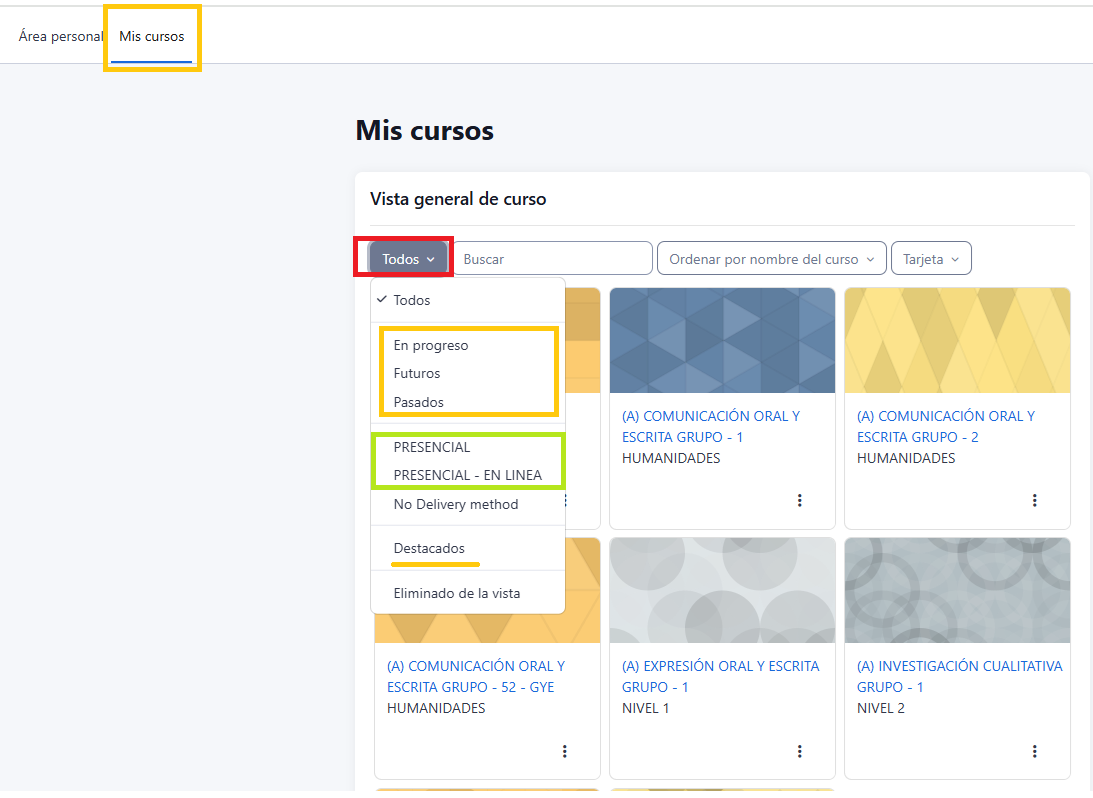Open three-dot menu for Investigación Cualitativa course
The image size is (1093, 798).
point(1034,751)
